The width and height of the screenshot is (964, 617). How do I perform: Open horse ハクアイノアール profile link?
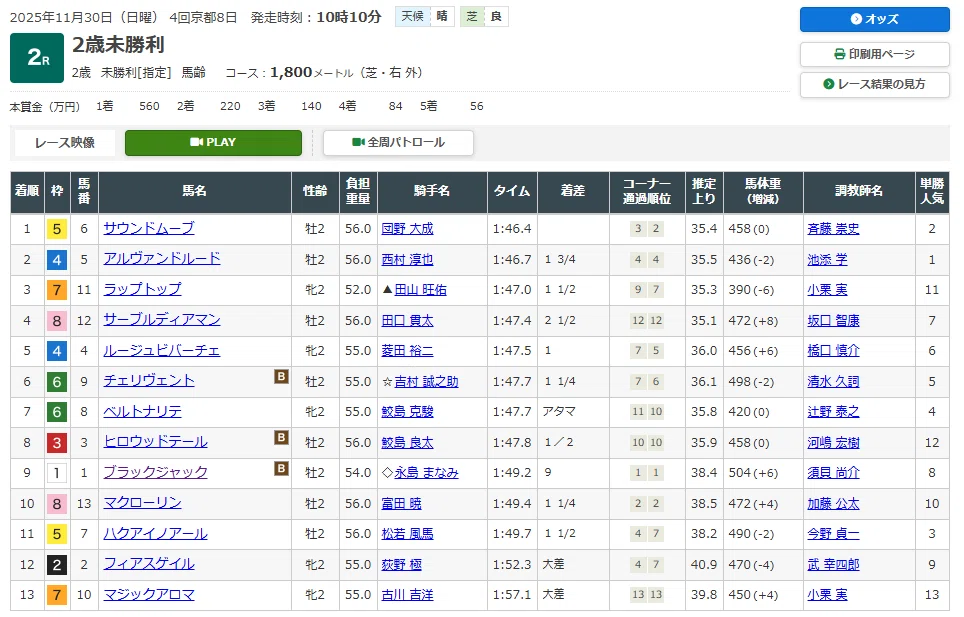[x=156, y=533]
